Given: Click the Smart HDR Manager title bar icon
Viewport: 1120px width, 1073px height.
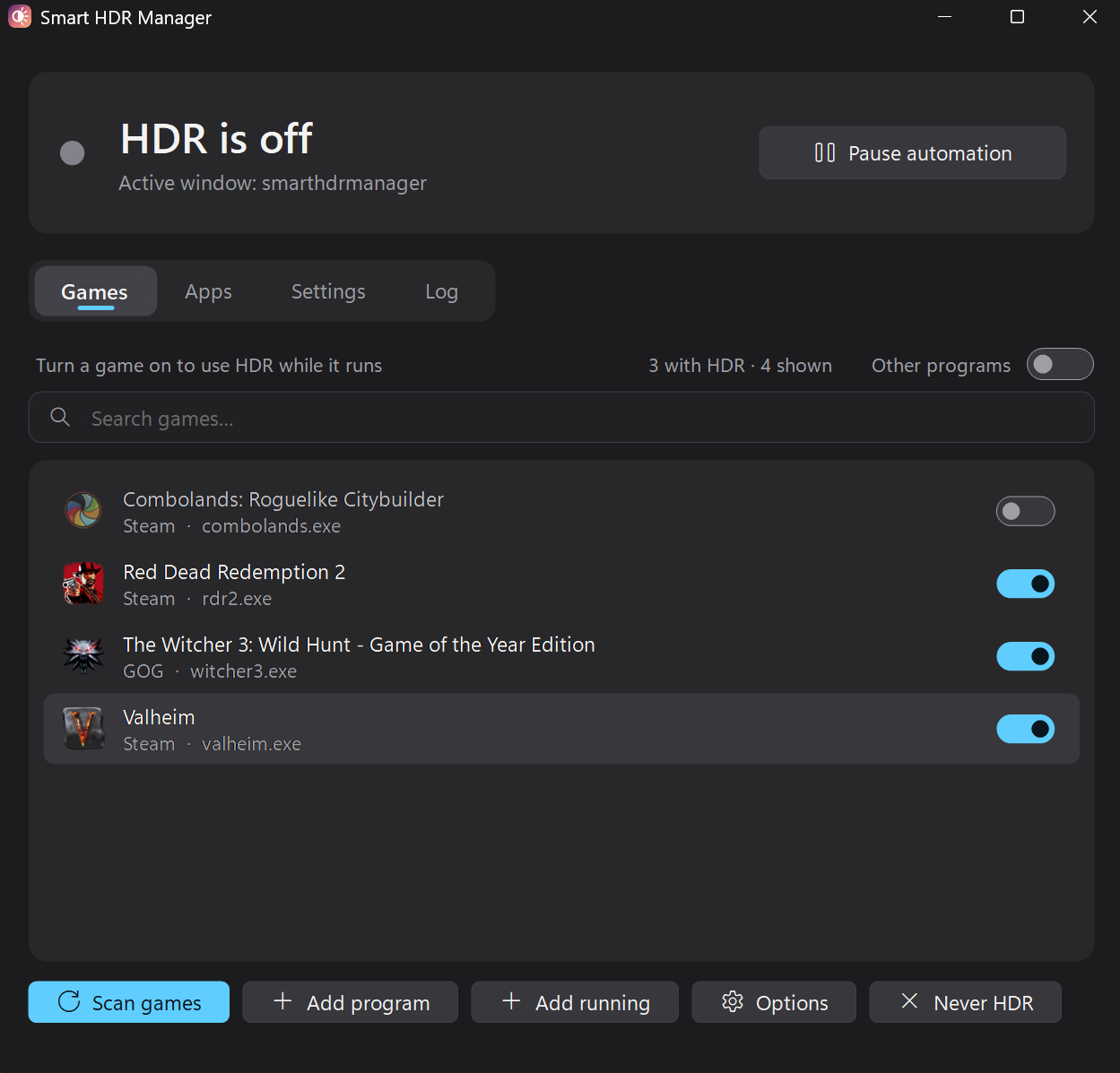Looking at the screenshot, I should pyautogui.click(x=20, y=17).
